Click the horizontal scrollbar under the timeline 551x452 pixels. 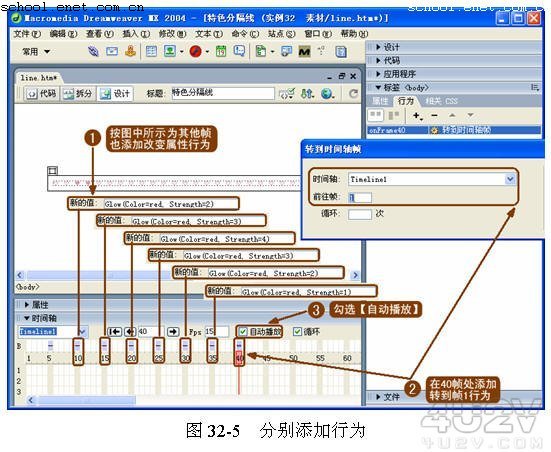[x=193, y=400]
